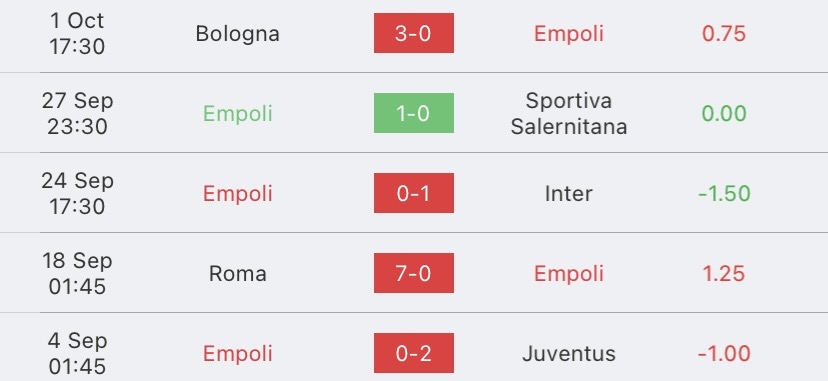Click the -1.00 handicap value
Viewport: 828px width, 381px height.
tap(723, 353)
